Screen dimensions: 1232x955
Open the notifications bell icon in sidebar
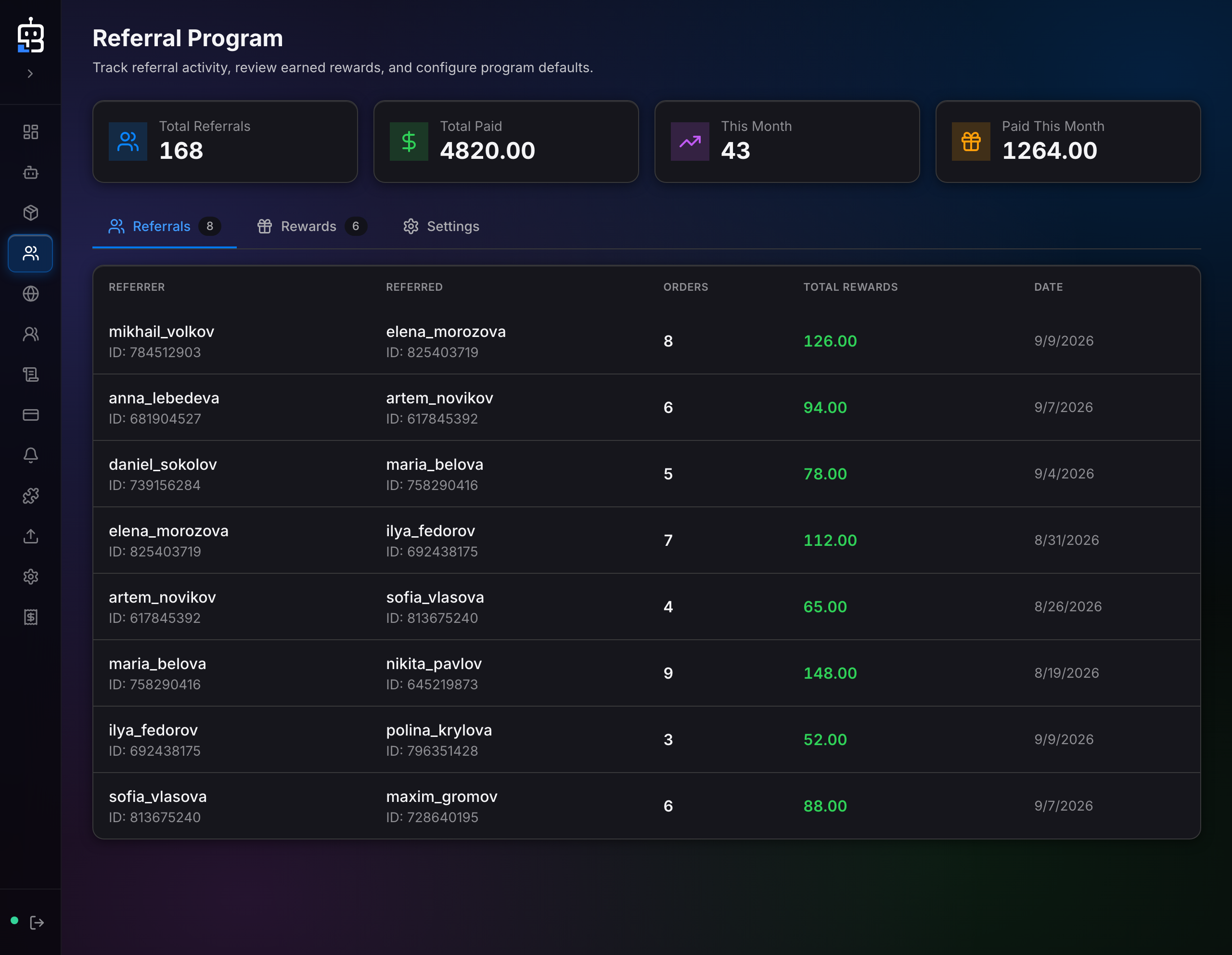[x=30, y=455]
